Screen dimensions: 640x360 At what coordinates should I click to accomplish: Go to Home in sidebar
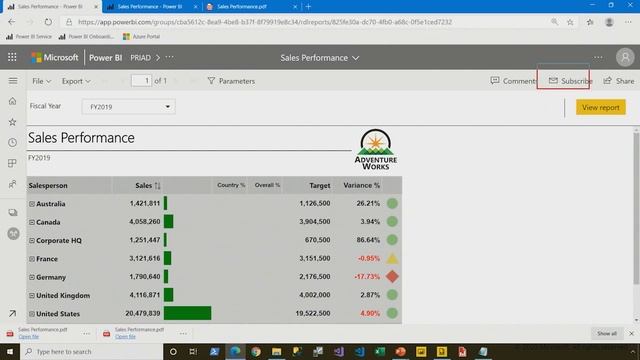13,101
